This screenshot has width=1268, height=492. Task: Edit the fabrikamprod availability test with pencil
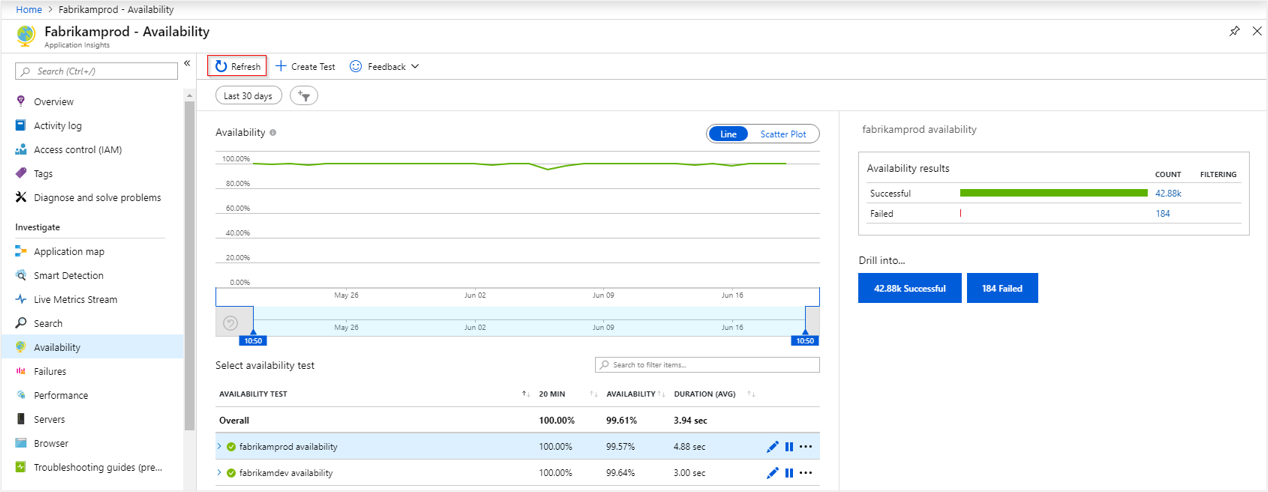click(772, 447)
